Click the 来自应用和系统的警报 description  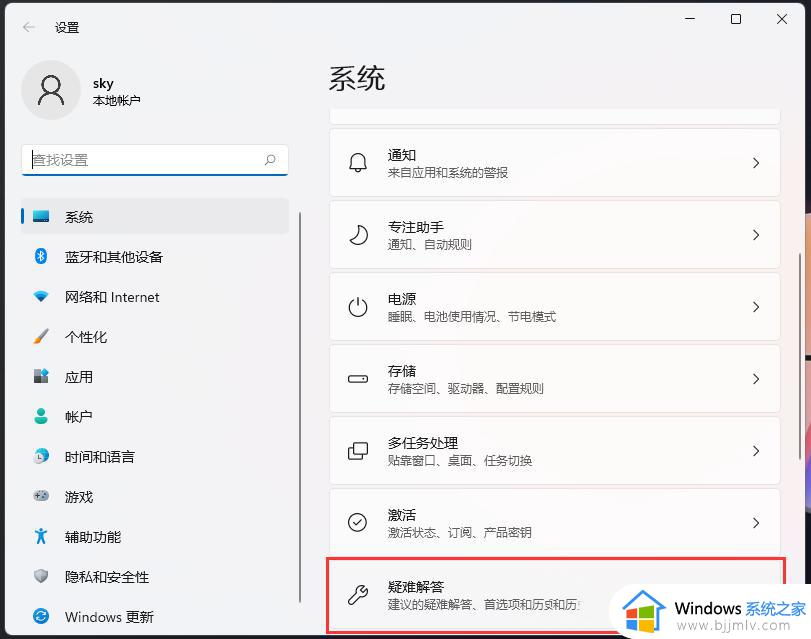tap(448, 172)
